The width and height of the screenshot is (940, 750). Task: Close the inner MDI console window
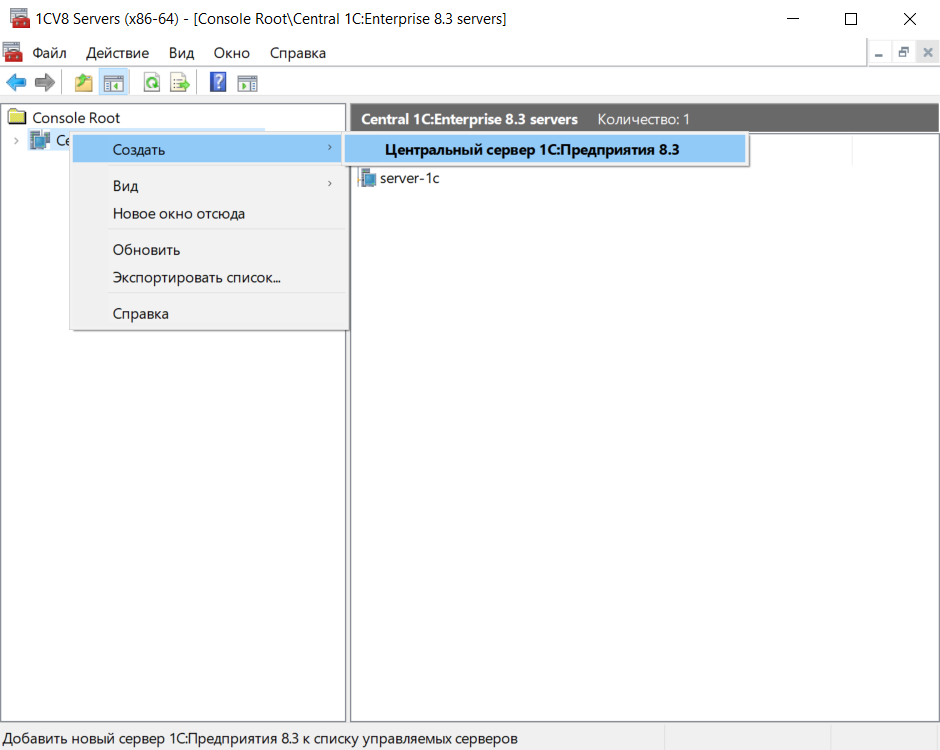pyautogui.click(x=927, y=53)
